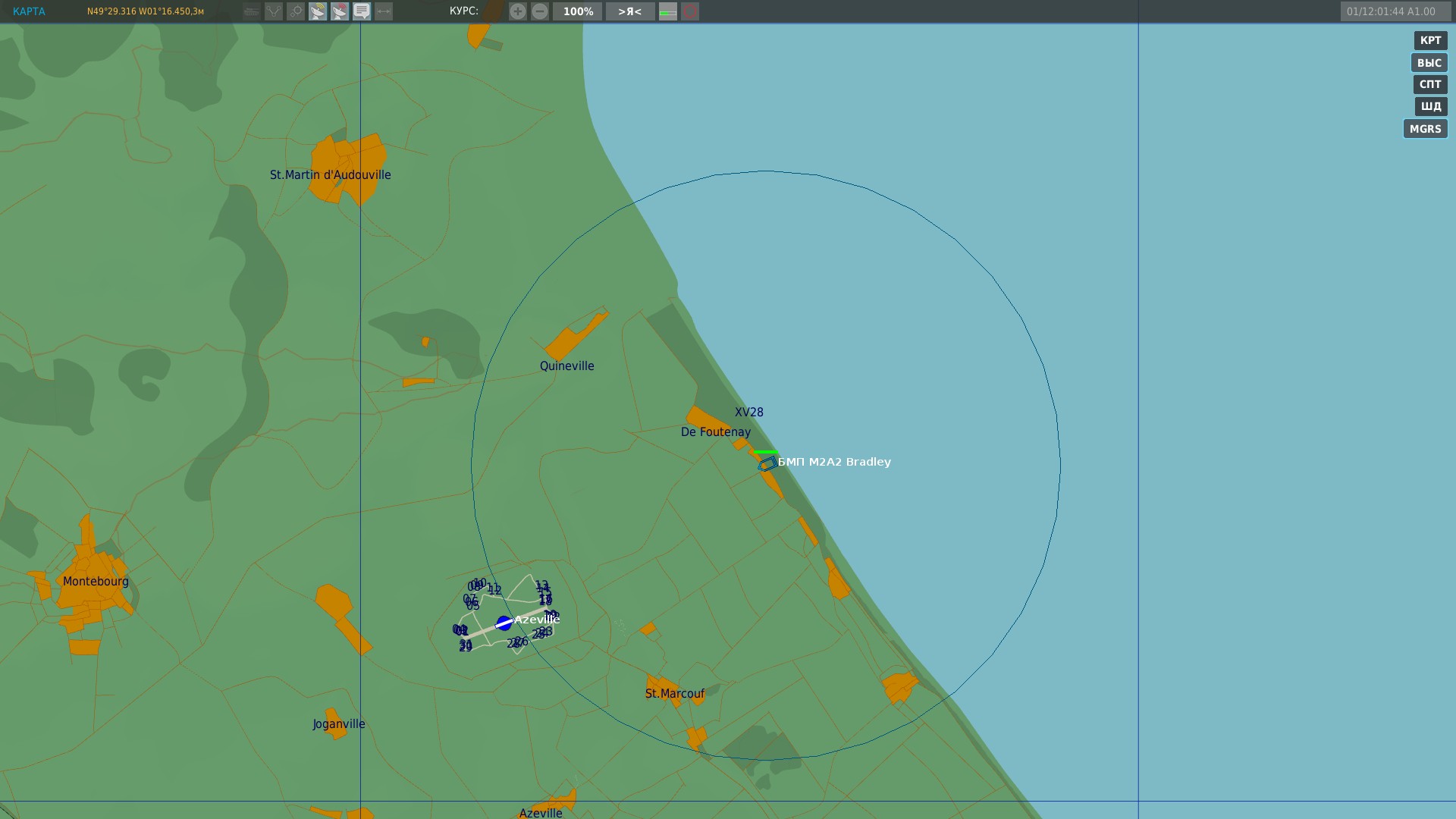Zoom in with the plus icon
The height and width of the screenshot is (819, 1456).
(x=518, y=11)
